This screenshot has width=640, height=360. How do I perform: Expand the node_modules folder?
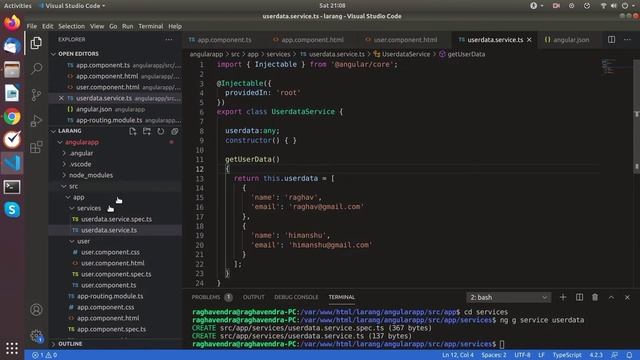tap(91, 175)
